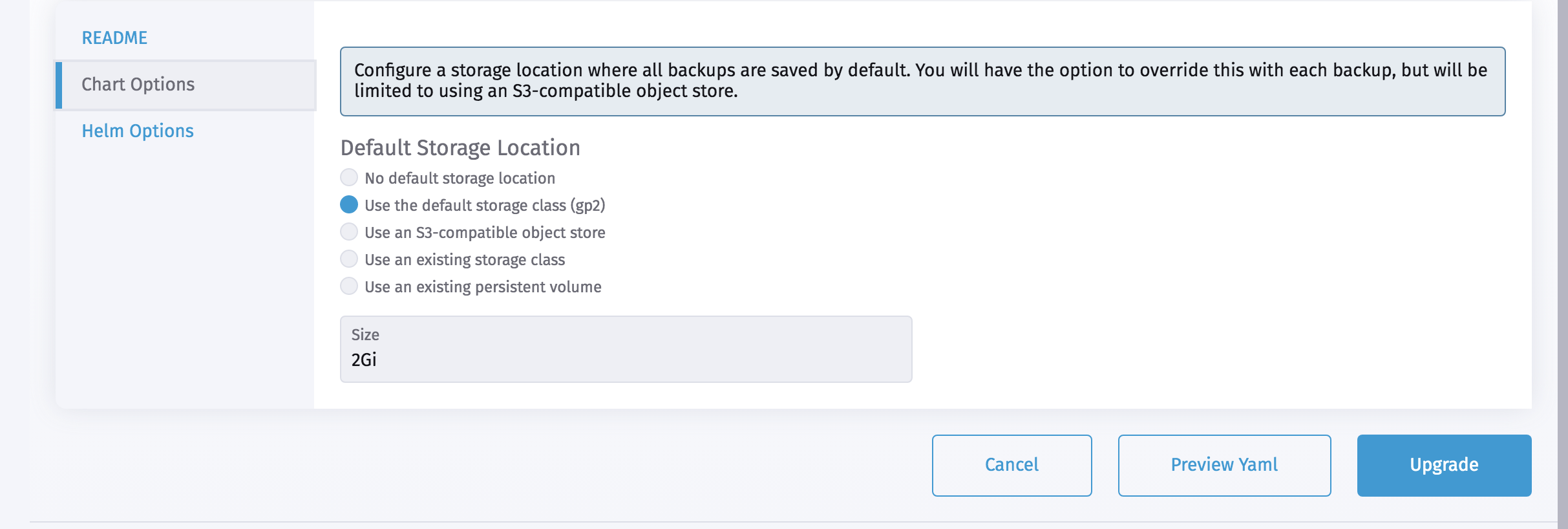Image resolution: width=1568 pixels, height=529 pixels.
Task: Navigate to Helm Options in the sidebar
Action: (x=138, y=131)
